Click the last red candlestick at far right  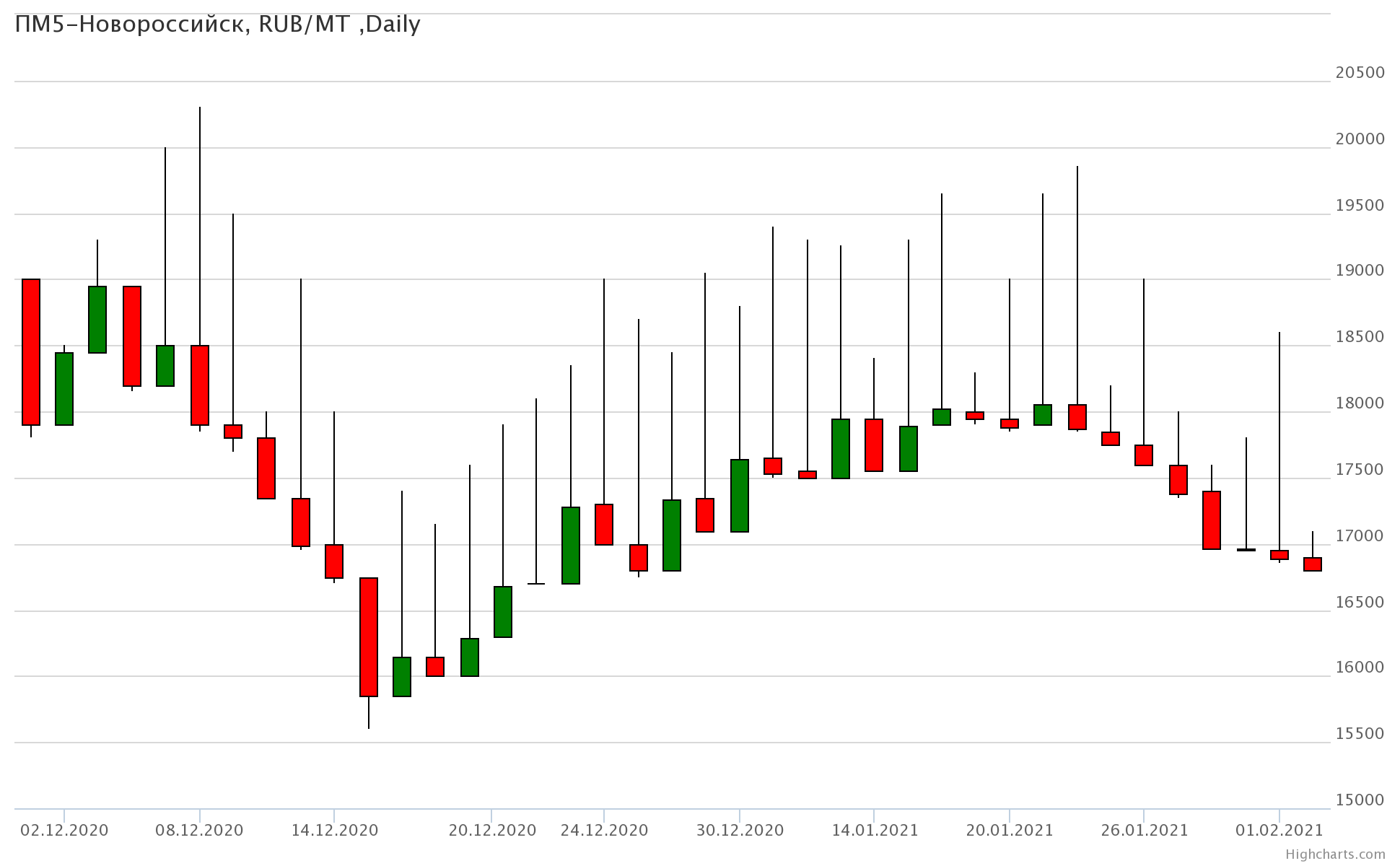point(1313,564)
